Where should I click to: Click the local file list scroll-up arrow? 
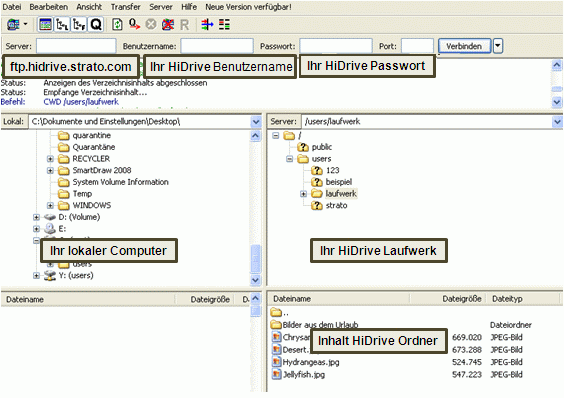tap(256, 299)
